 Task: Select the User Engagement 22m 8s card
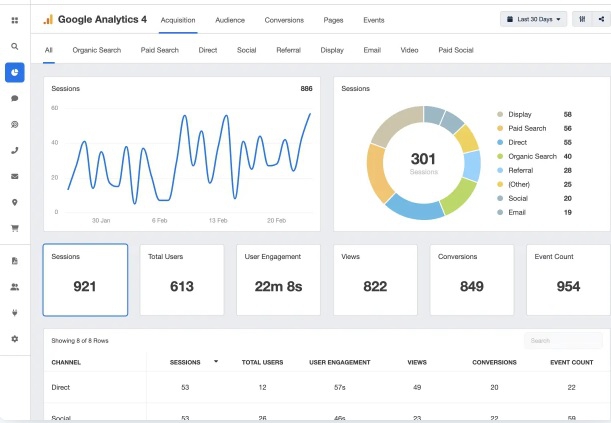[x=278, y=280]
